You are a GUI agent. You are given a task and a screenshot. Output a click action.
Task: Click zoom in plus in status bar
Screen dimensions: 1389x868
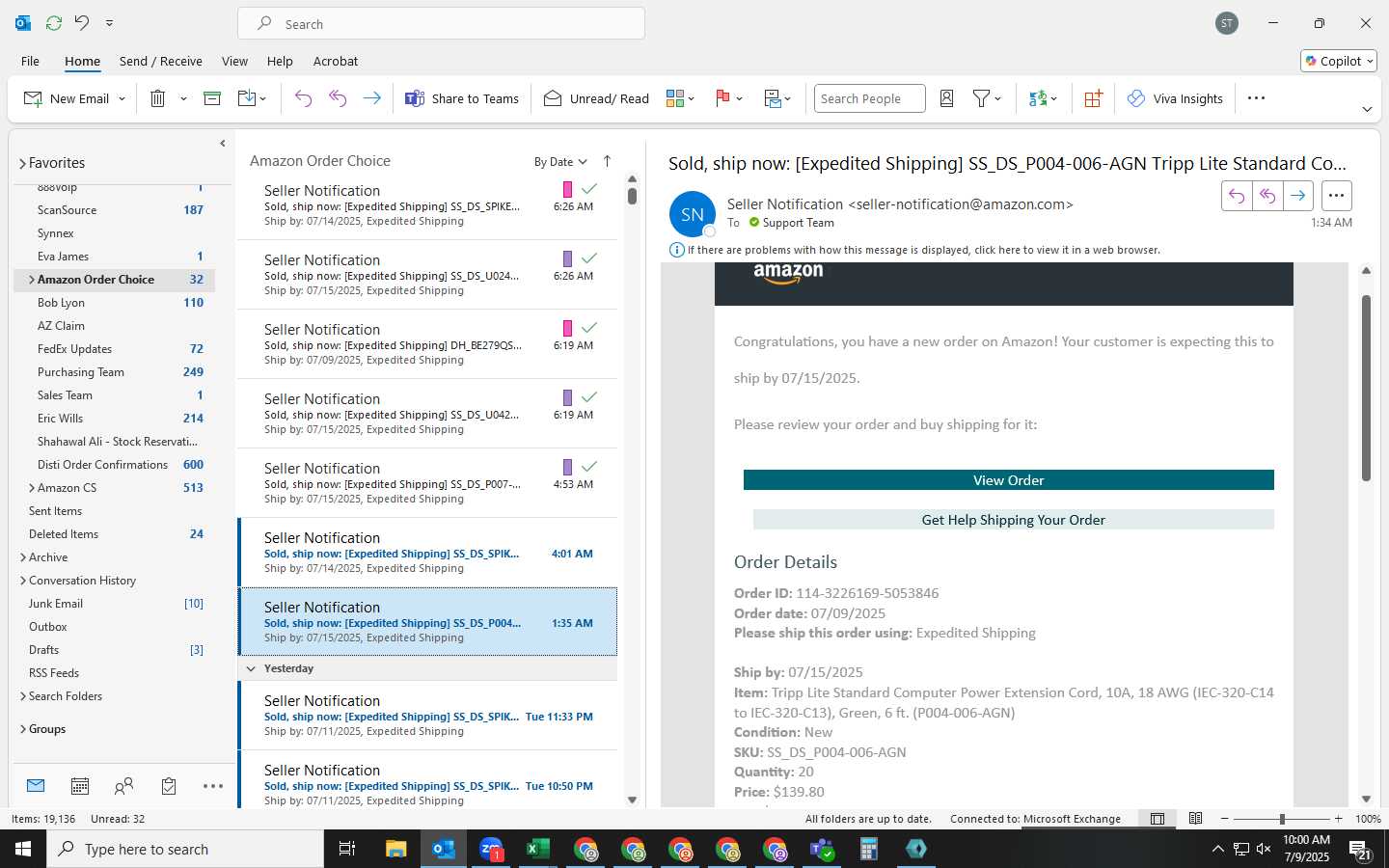1338,819
